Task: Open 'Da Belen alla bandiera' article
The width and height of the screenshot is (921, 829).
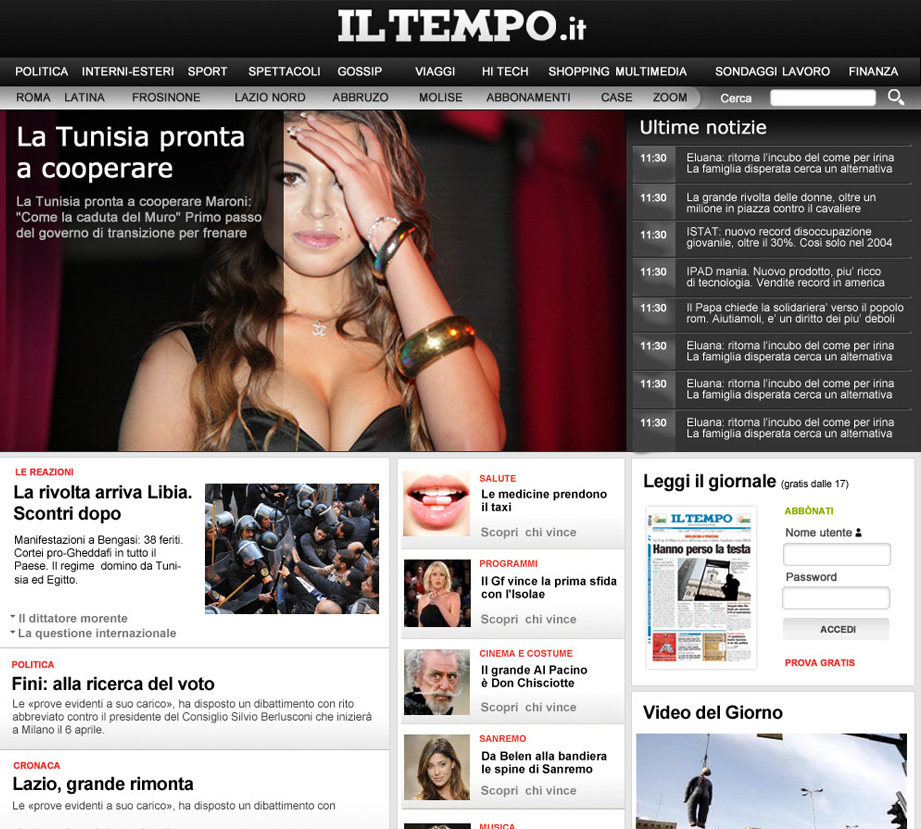Action: pyautogui.click(x=544, y=763)
